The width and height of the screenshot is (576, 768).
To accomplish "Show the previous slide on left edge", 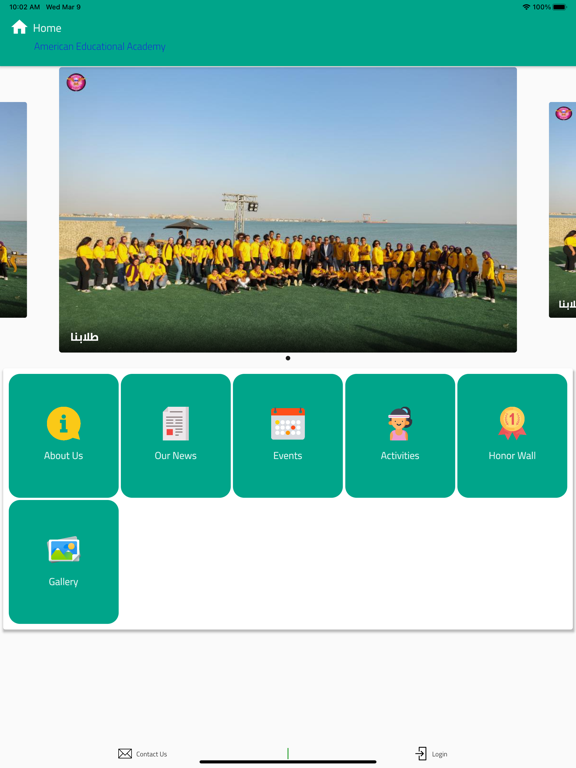I will coord(13,210).
